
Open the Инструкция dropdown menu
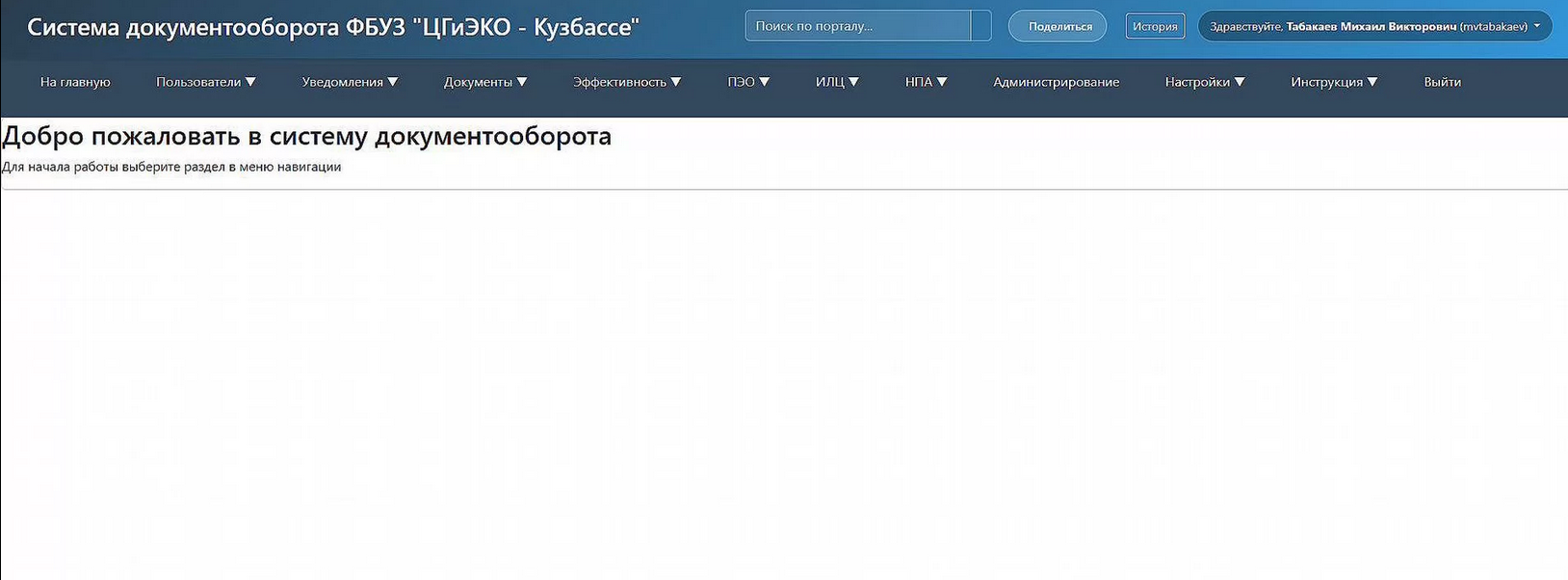(1334, 82)
